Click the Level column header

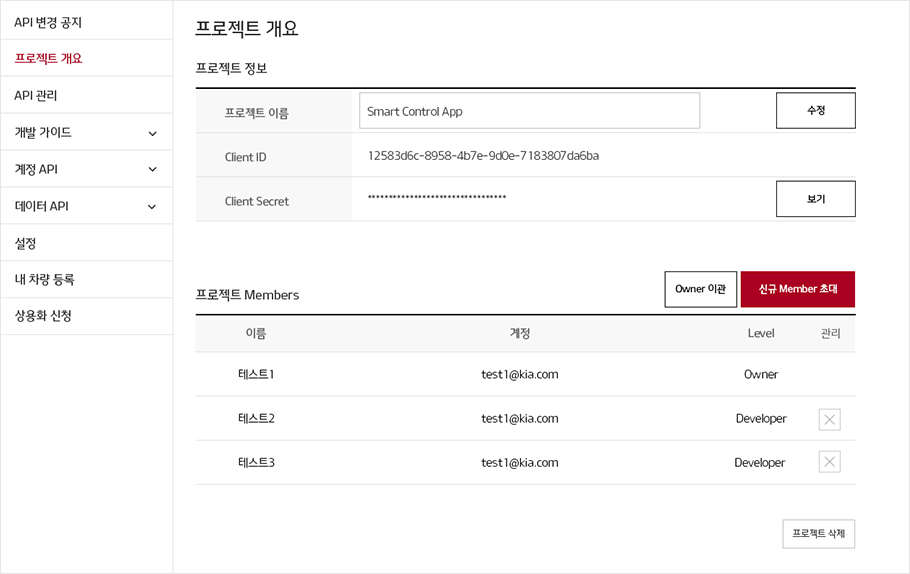(760, 333)
